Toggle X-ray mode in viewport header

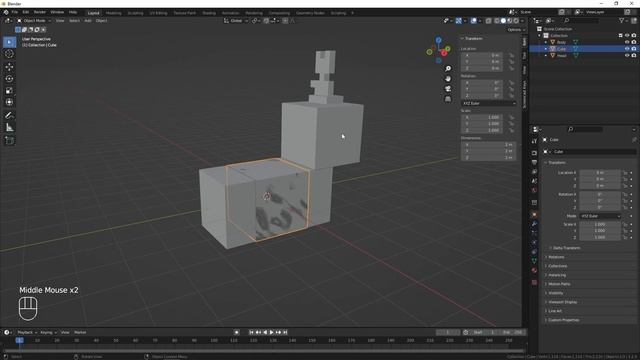tap(489, 21)
